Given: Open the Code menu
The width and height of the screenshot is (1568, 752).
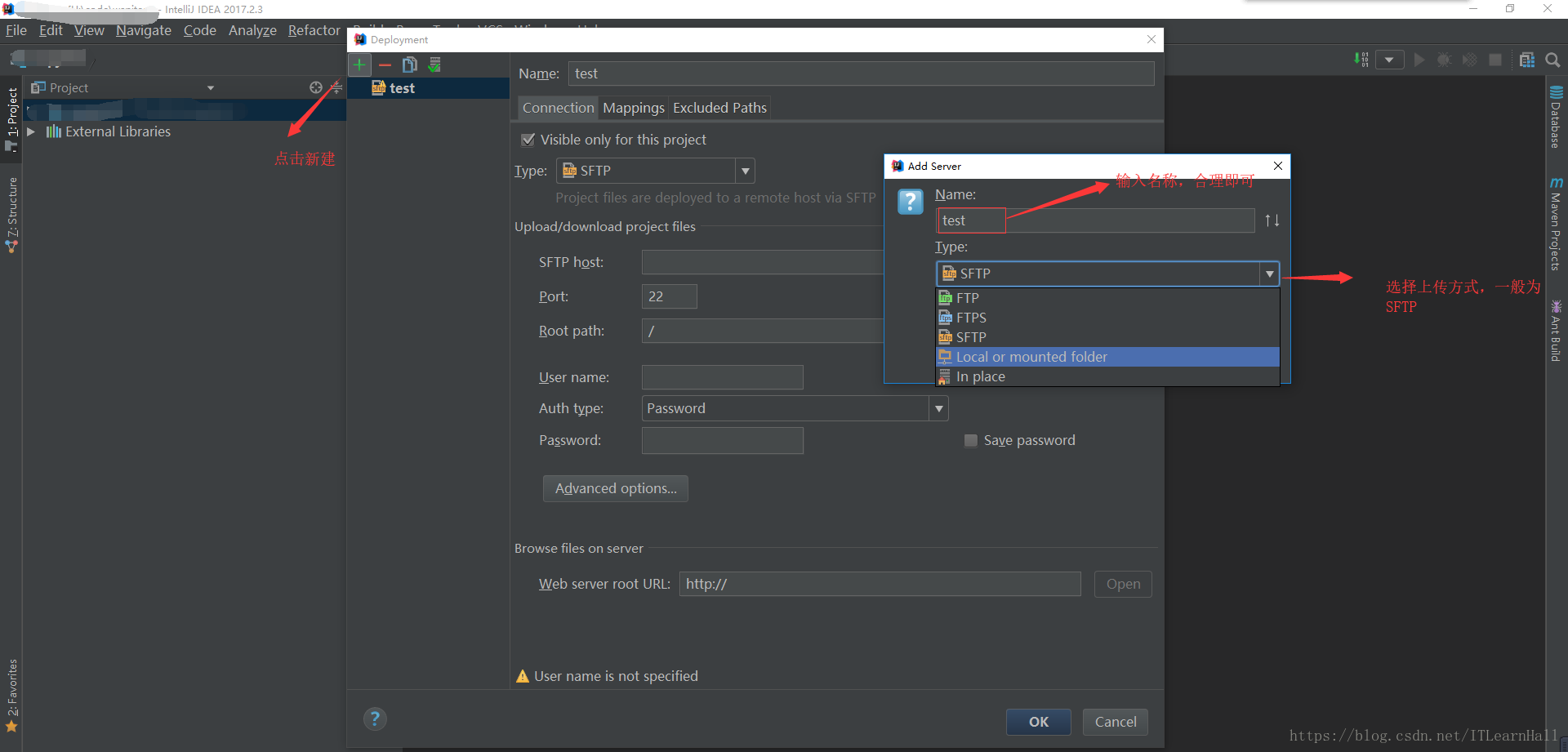Looking at the screenshot, I should [200, 30].
